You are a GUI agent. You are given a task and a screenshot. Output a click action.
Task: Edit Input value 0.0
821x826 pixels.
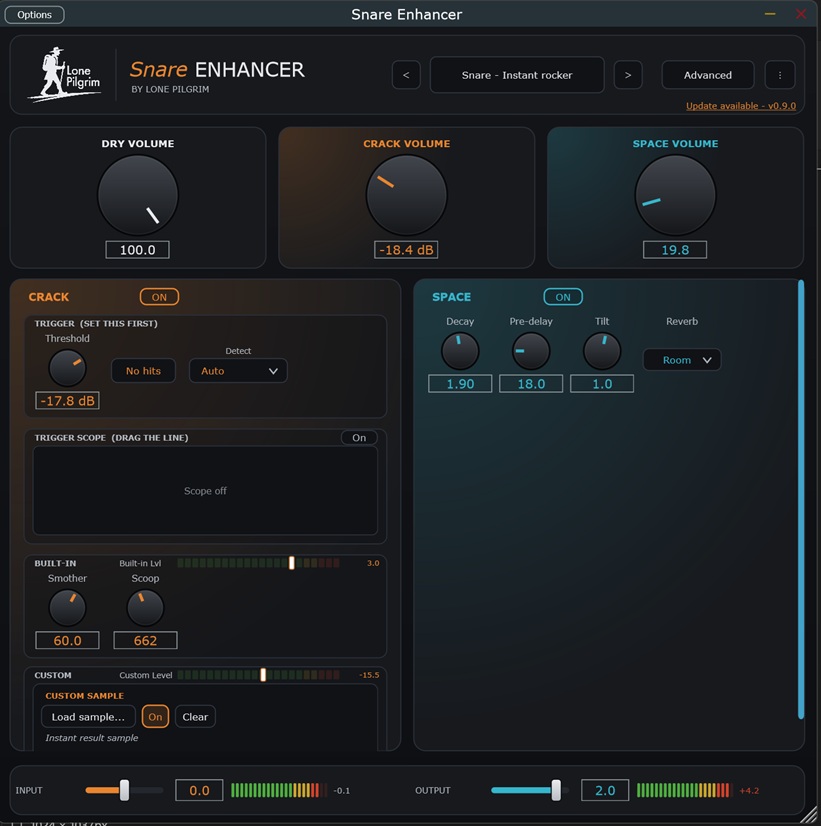pyautogui.click(x=199, y=790)
